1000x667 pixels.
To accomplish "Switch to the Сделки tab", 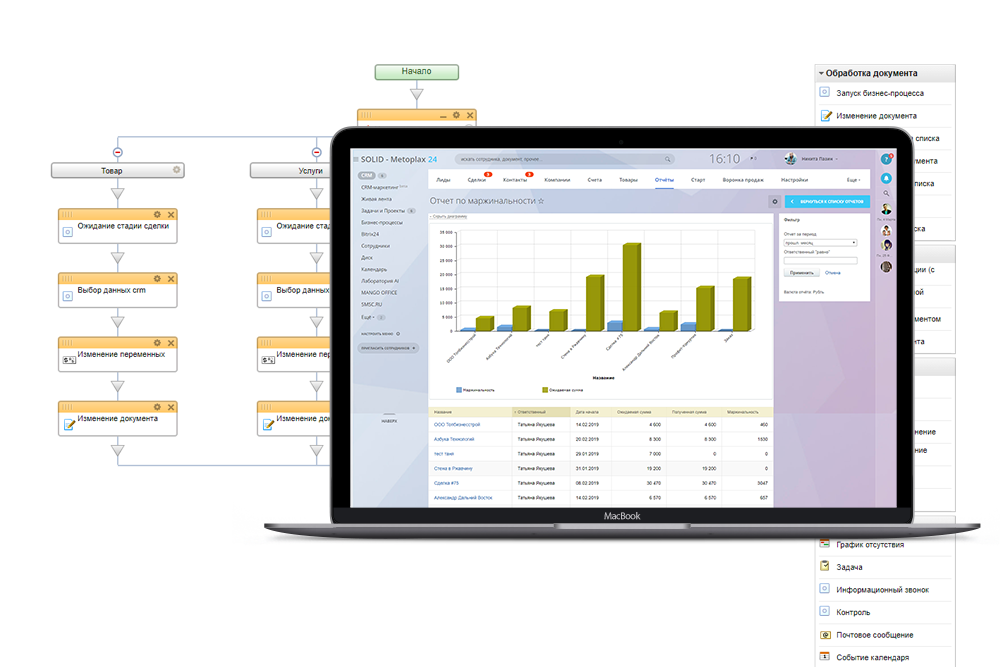I will 476,180.
